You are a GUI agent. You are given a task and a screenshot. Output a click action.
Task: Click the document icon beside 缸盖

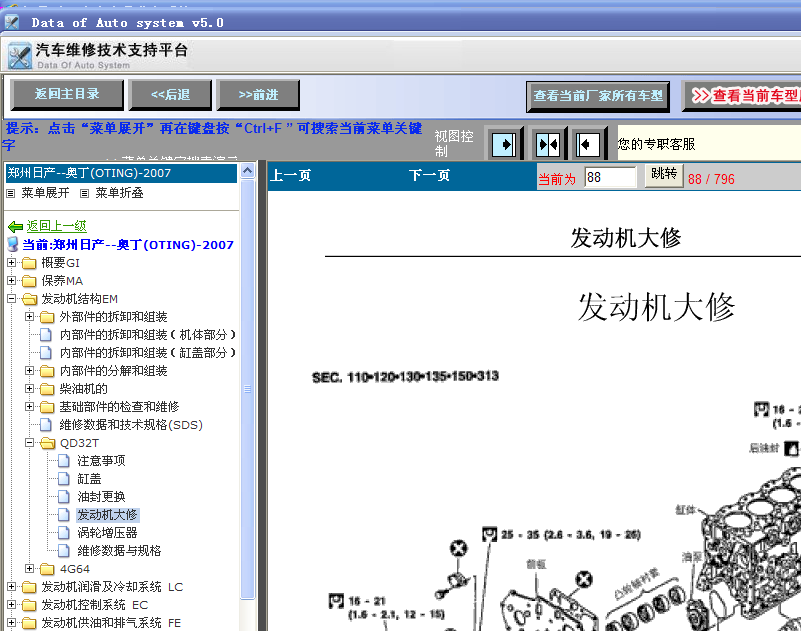tap(64, 479)
